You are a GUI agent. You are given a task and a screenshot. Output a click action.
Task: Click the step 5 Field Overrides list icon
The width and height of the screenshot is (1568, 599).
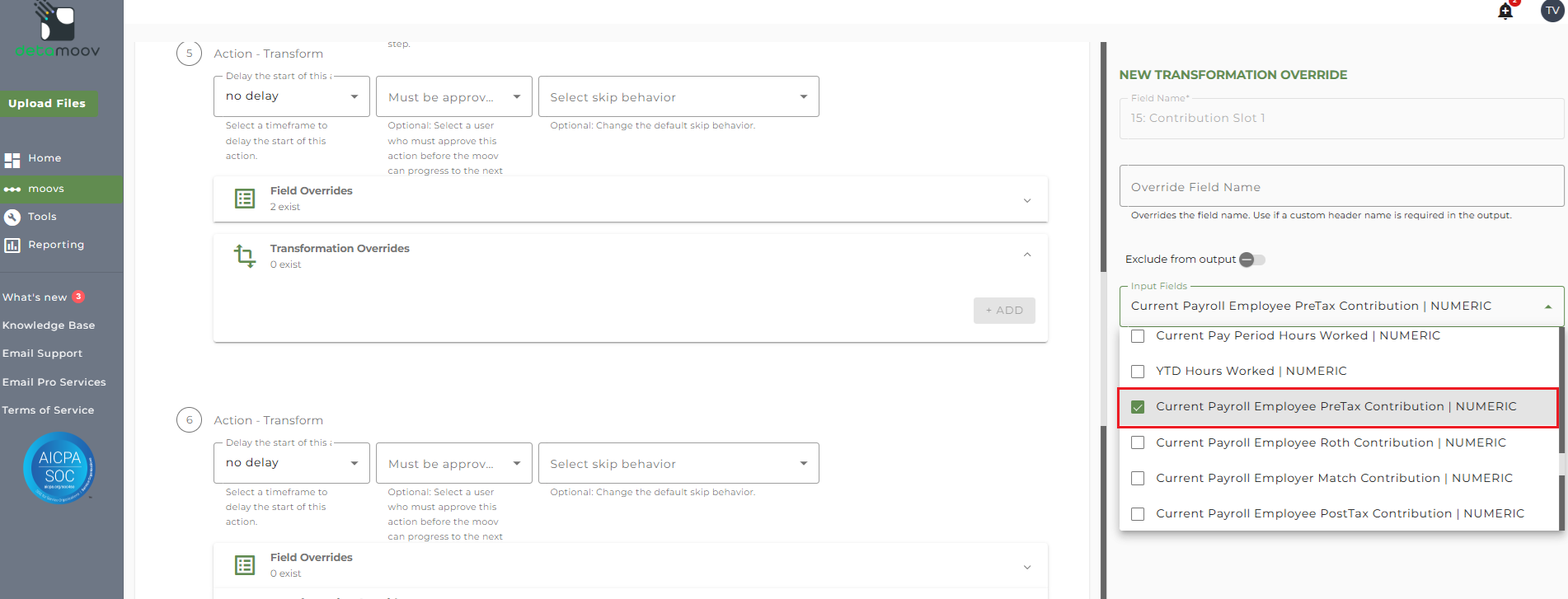(x=245, y=199)
